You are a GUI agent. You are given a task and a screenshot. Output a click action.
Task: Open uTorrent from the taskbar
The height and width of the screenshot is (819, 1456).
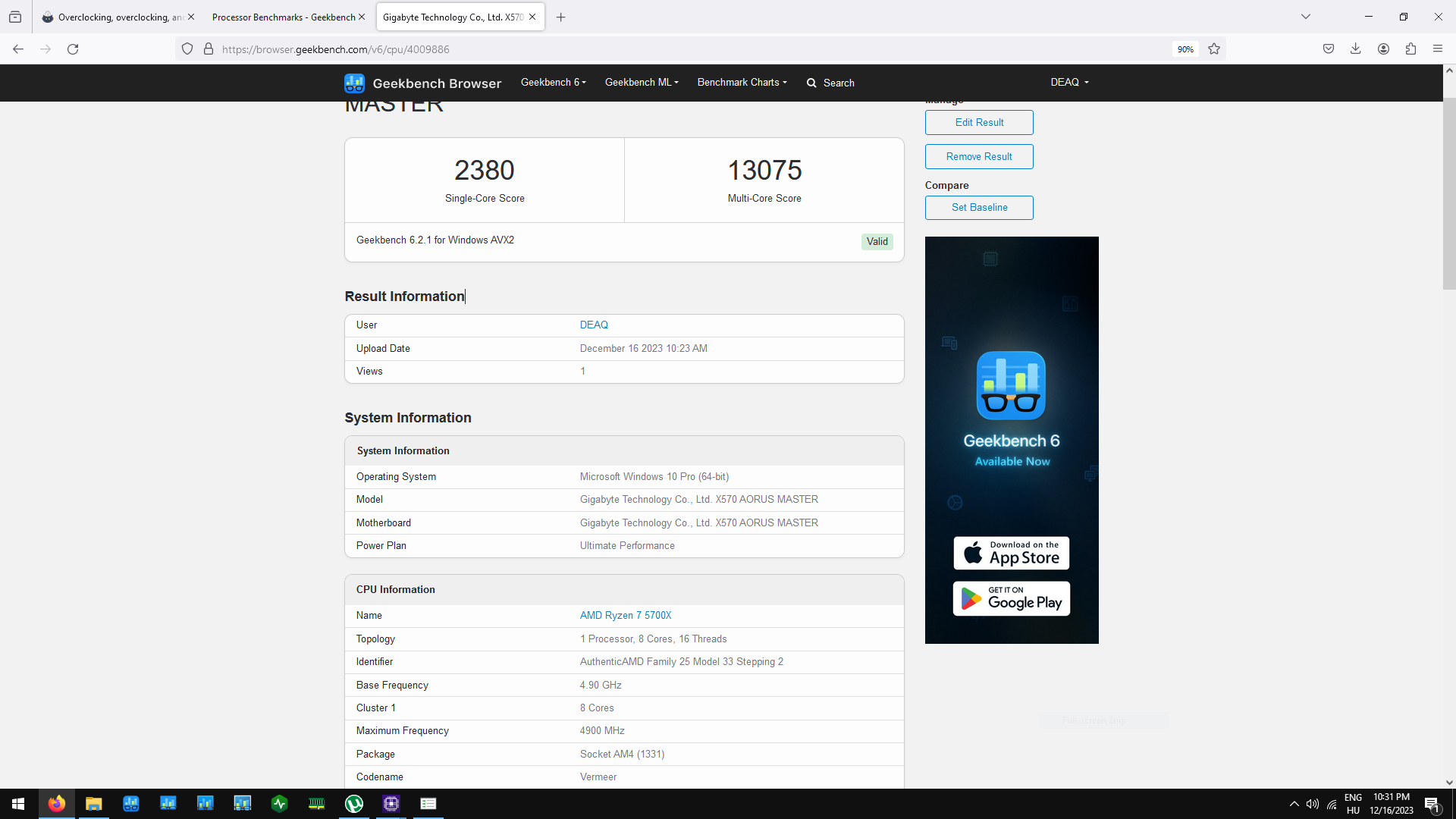coord(354,804)
